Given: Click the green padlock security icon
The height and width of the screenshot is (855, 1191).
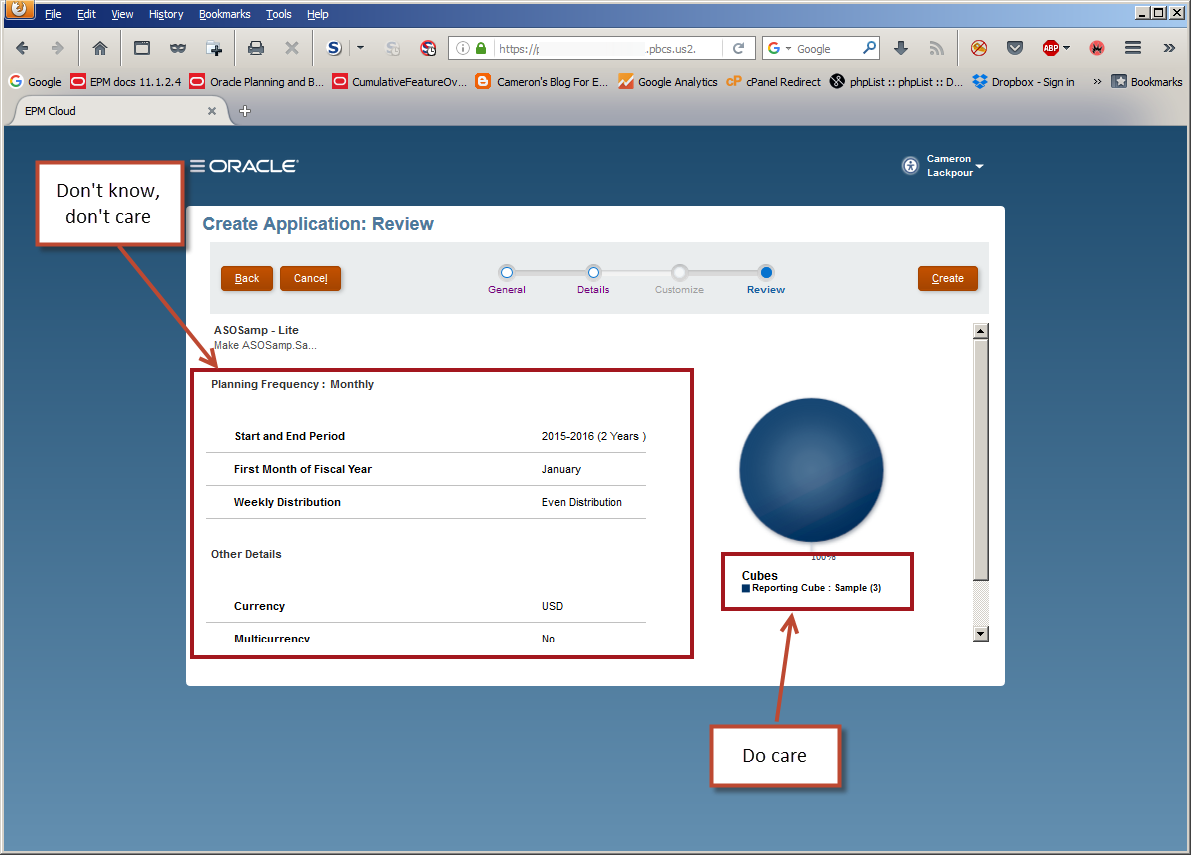Looking at the screenshot, I should pos(481,48).
